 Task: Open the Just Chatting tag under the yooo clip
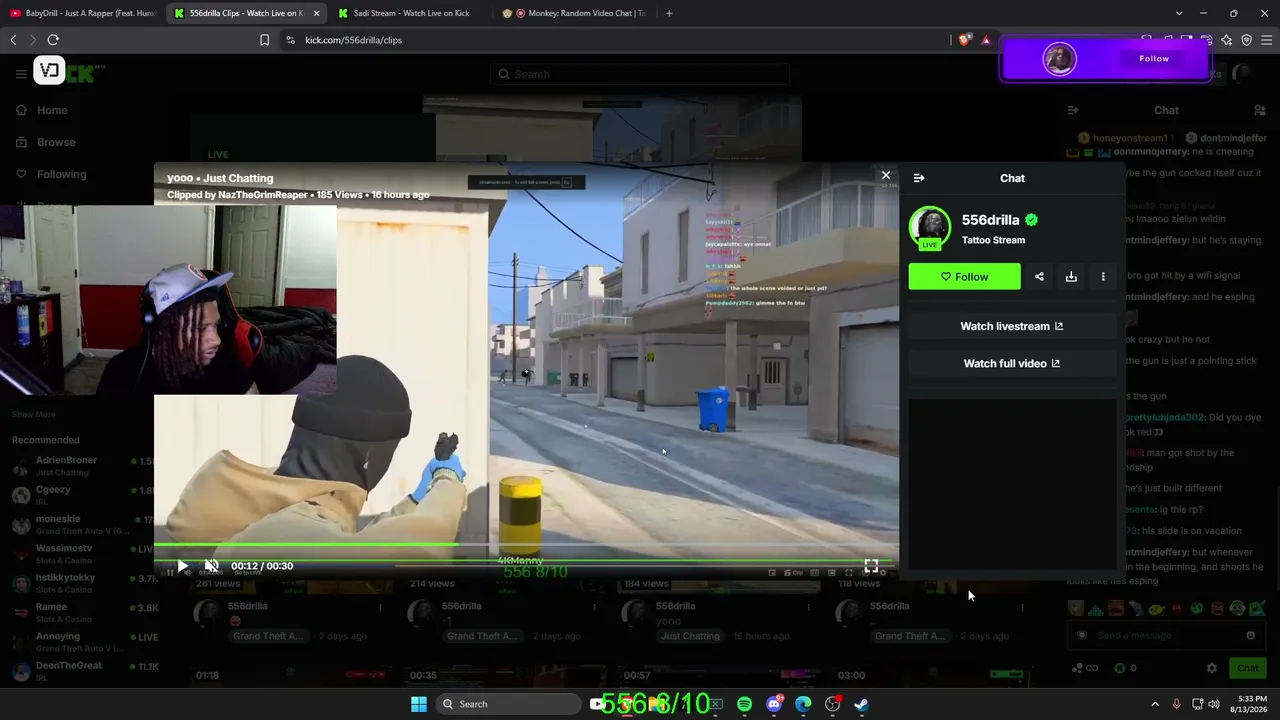tap(690, 636)
